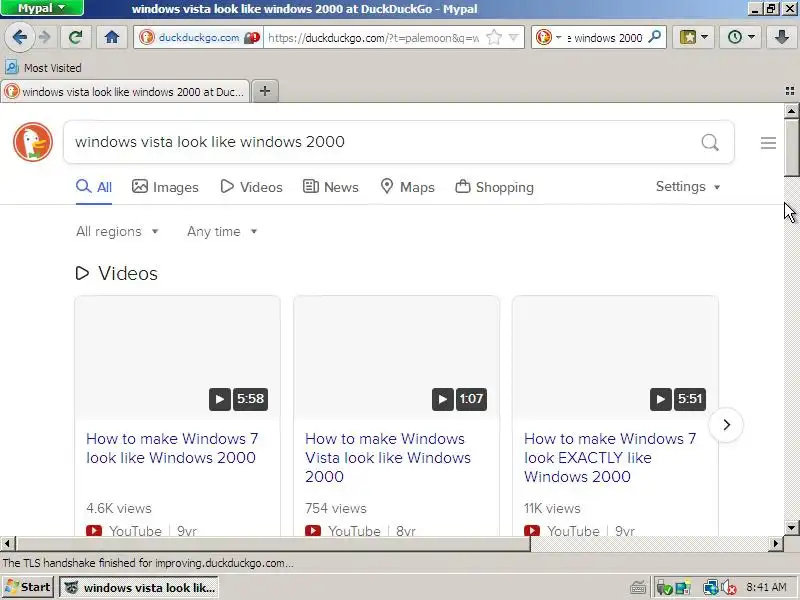Open the Mypal application menu
Image resolution: width=800 pixels, height=600 pixels.
click(42, 8)
